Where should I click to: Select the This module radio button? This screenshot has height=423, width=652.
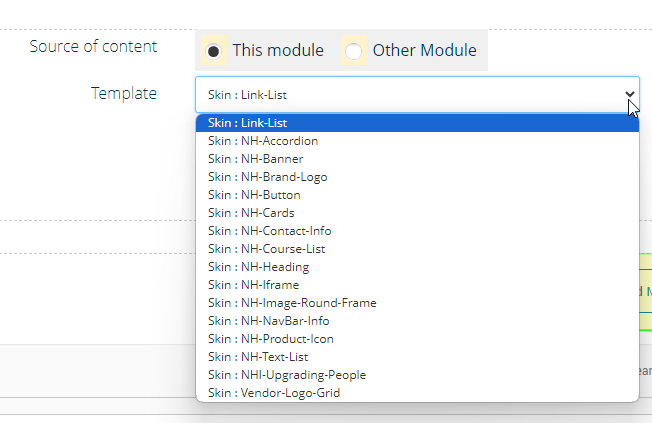(x=214, y=50)
